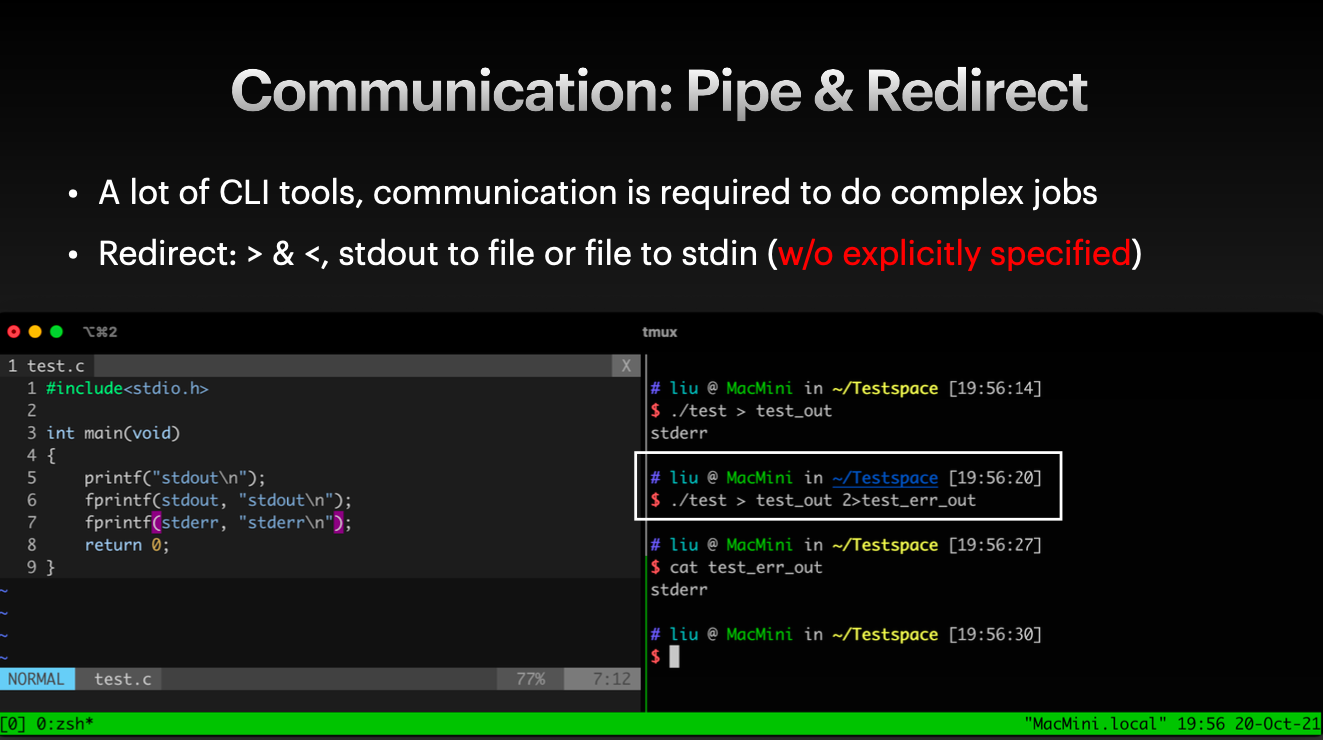1323x740 pixels.
Task: Click the ⌥⌘2 shortcut label in title bar
Action: [x=100, y=332]
